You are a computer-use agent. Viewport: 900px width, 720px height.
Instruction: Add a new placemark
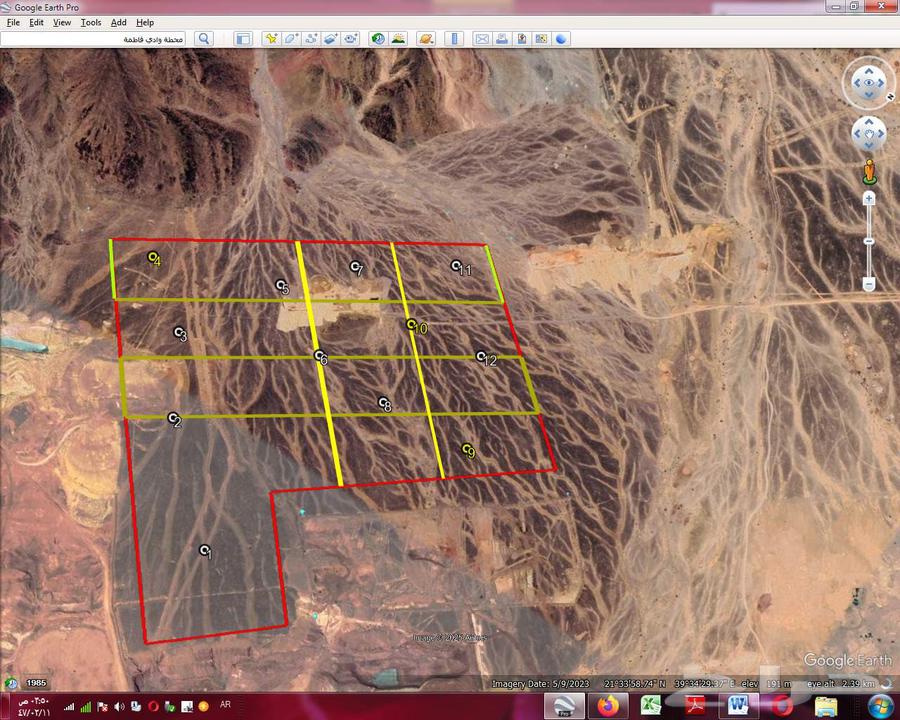271,39
